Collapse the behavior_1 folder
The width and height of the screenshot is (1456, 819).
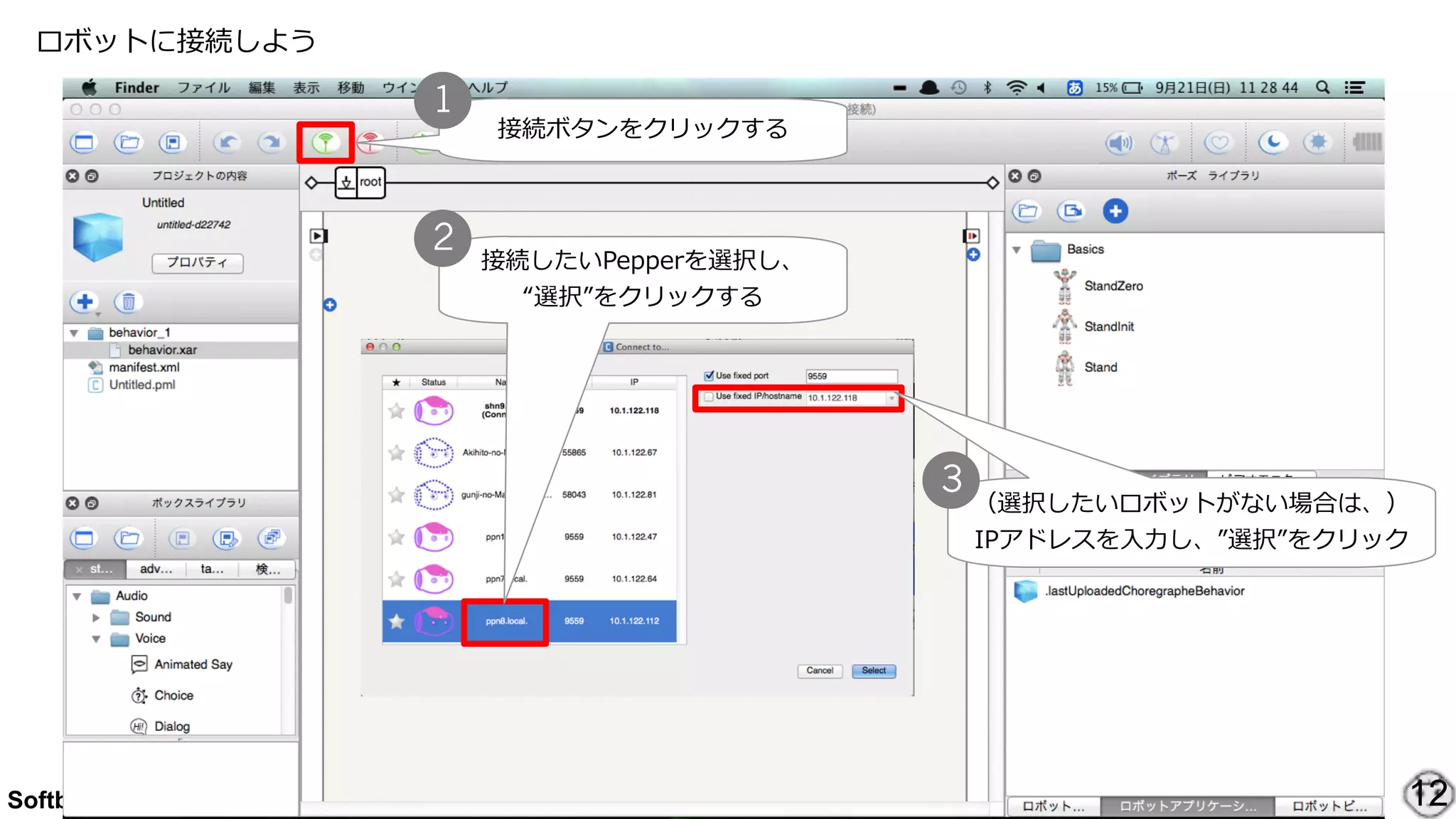[74, 333]
